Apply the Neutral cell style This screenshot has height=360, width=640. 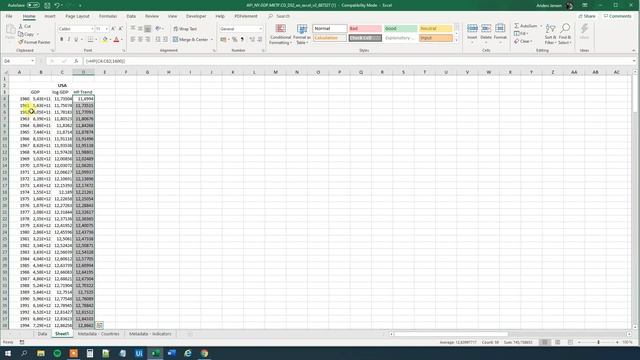pos(436,29)
